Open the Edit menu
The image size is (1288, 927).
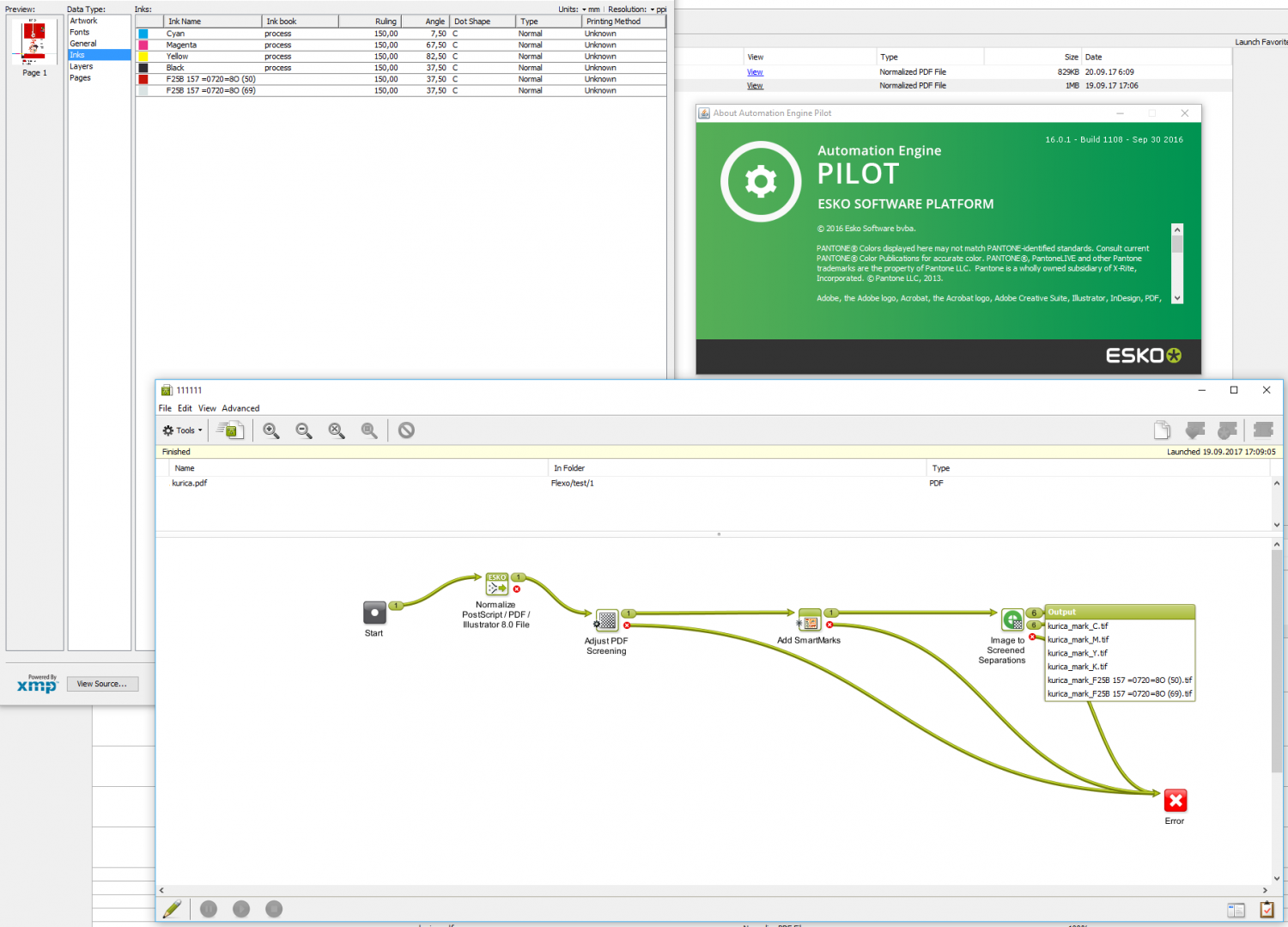click(185, 408)
